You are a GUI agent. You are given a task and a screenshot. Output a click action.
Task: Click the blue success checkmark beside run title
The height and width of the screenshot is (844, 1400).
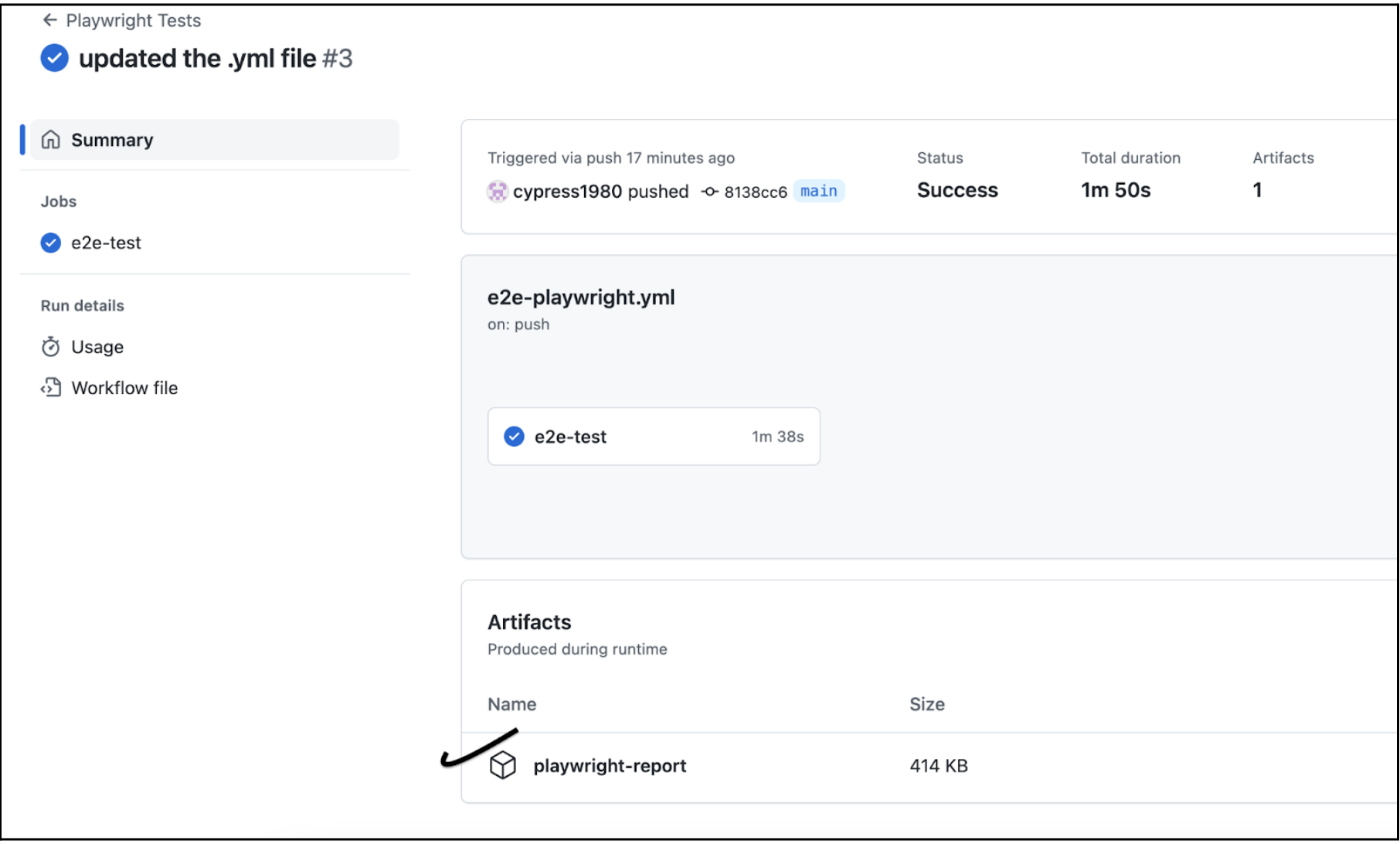[54, 58]
